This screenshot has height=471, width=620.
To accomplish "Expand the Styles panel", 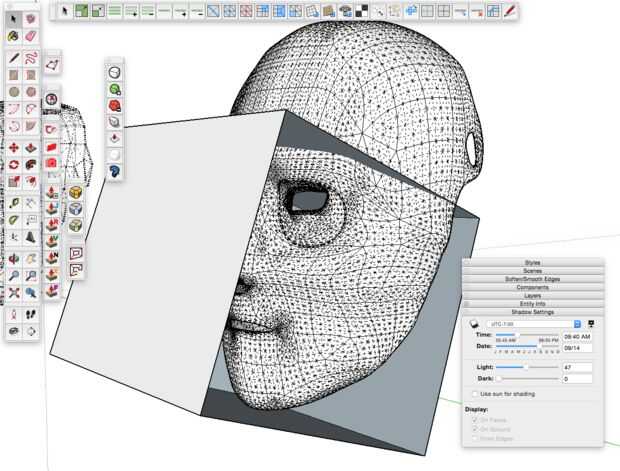I will pos(533,263).
